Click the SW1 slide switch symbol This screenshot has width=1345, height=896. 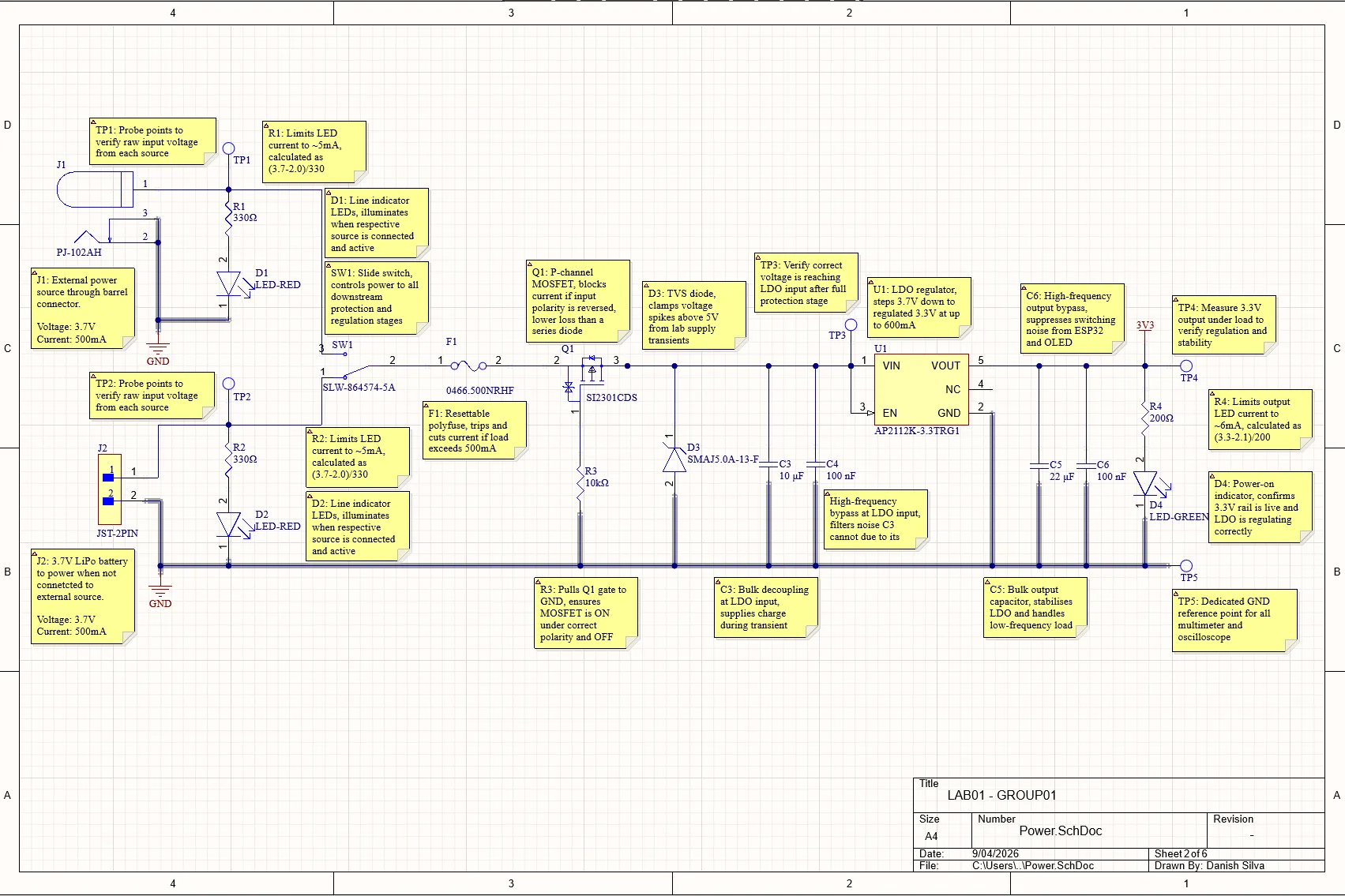(345, 366)
